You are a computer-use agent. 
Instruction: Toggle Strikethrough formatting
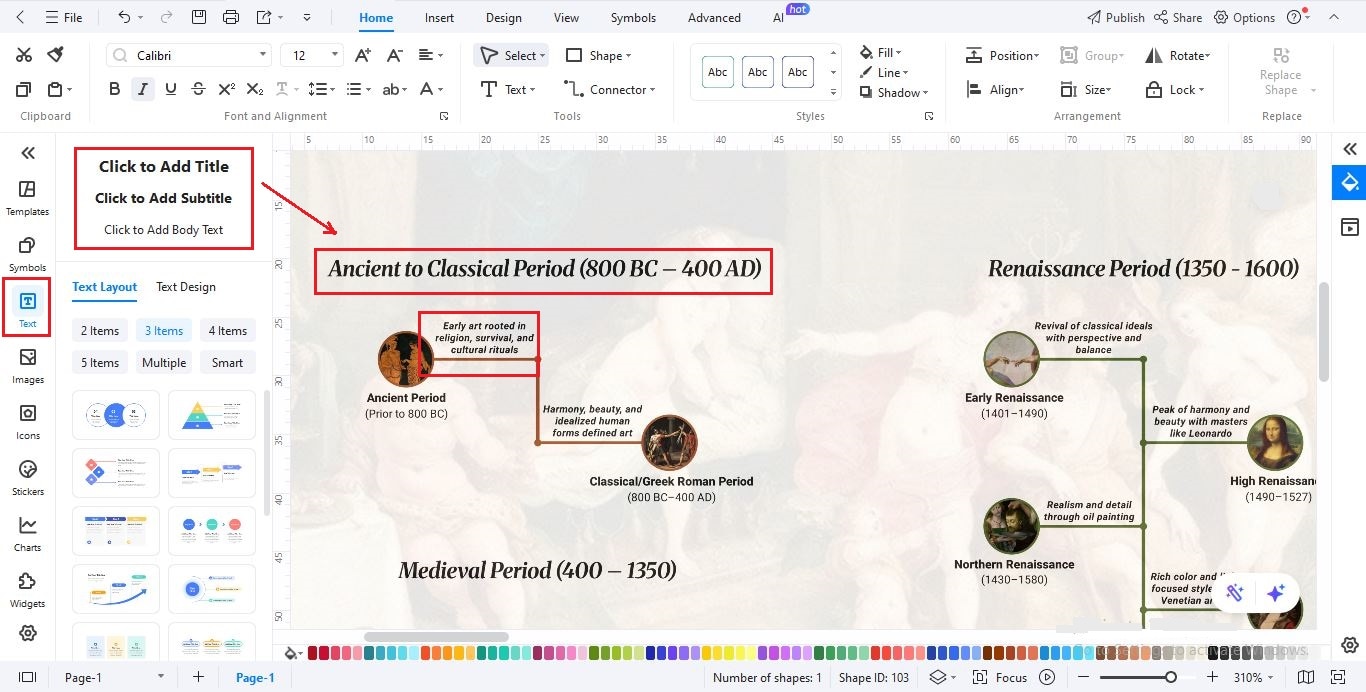click(x=199, y=89)
